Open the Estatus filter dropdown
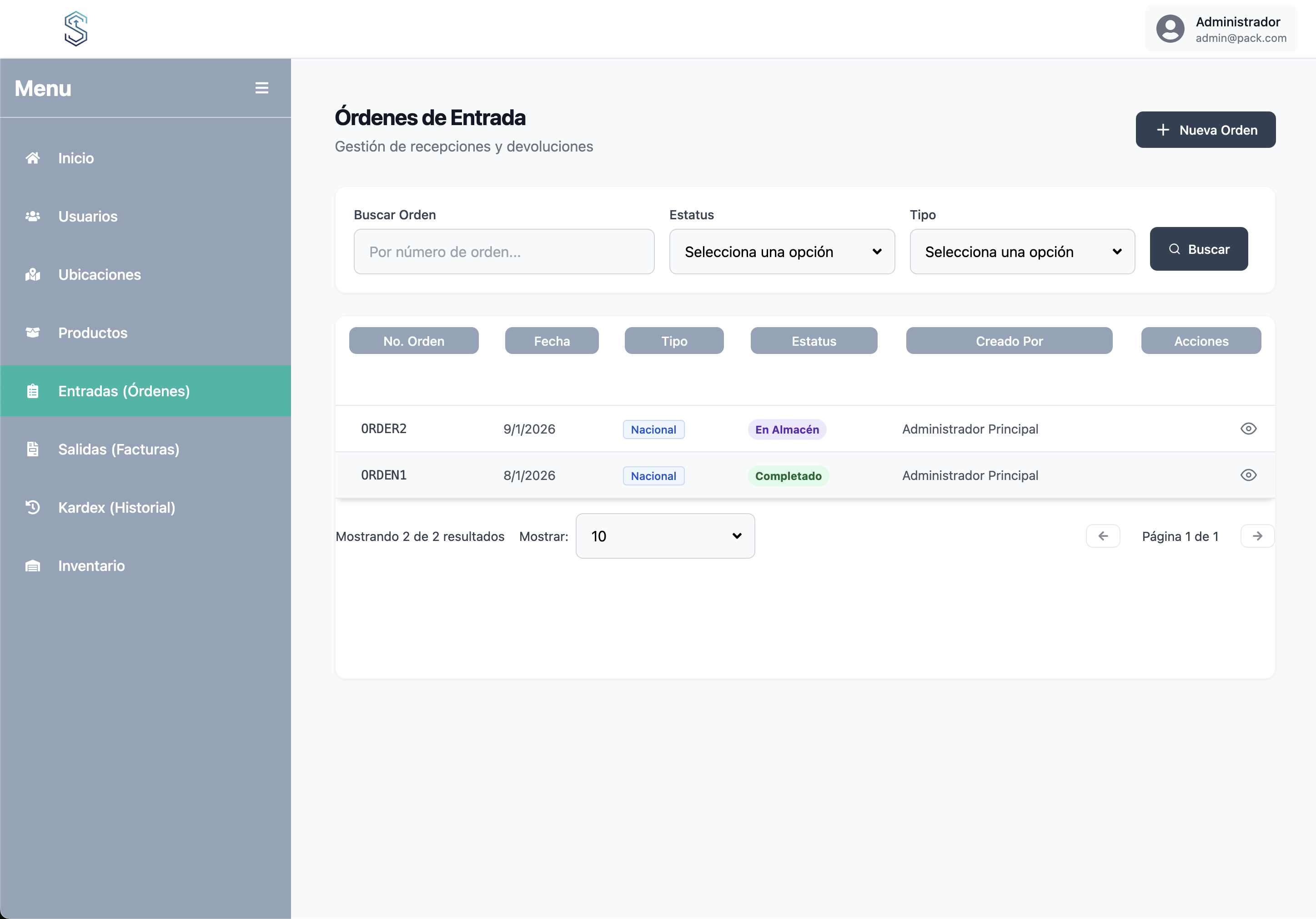The width and height of the screenshot is (1316, 919). click(x=782, y=252)
